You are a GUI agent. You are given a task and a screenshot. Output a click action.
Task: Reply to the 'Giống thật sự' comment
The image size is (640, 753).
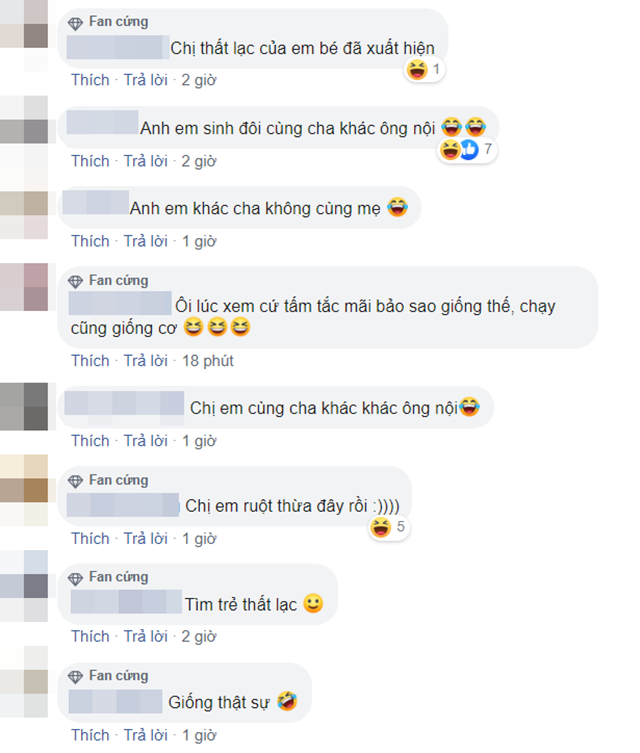point(145,735)
